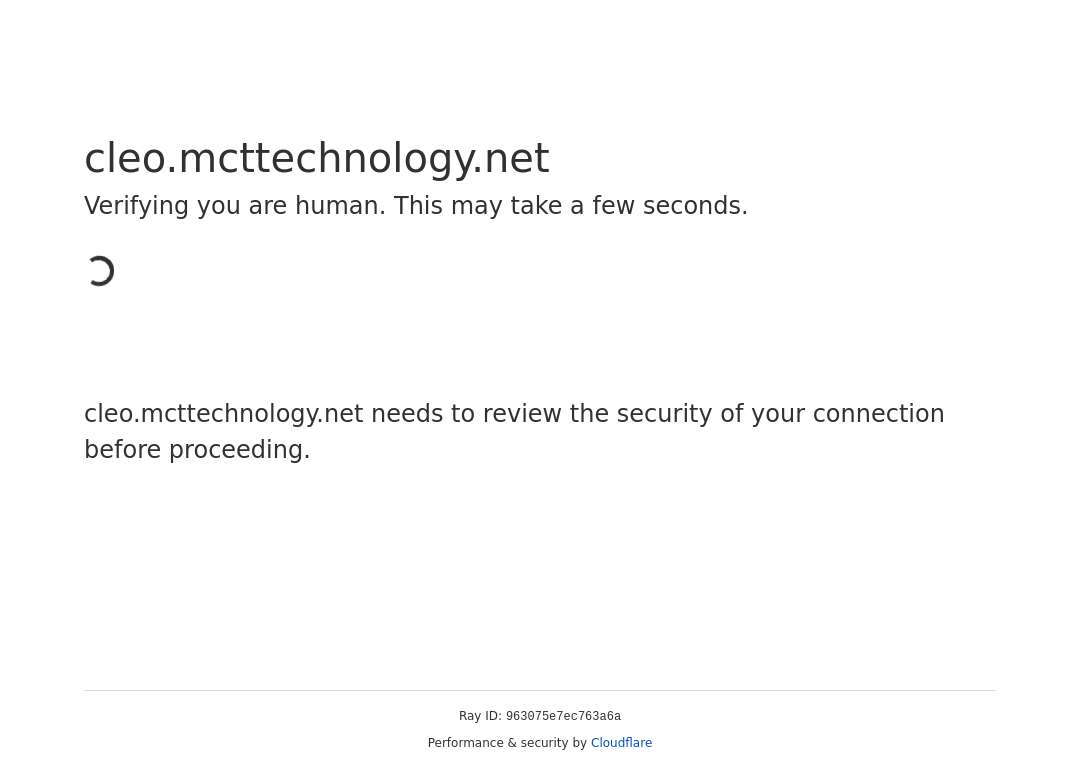
Task: Click the cleo.mcttechnology.net main heading
Action: point(316,159)
